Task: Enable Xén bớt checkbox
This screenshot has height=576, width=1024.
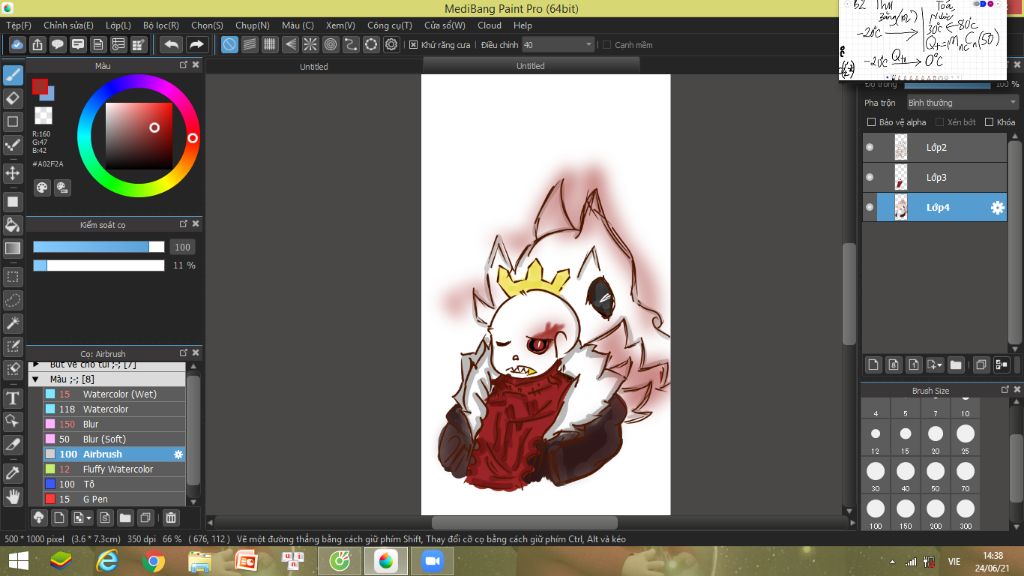Action: [940, 122]
